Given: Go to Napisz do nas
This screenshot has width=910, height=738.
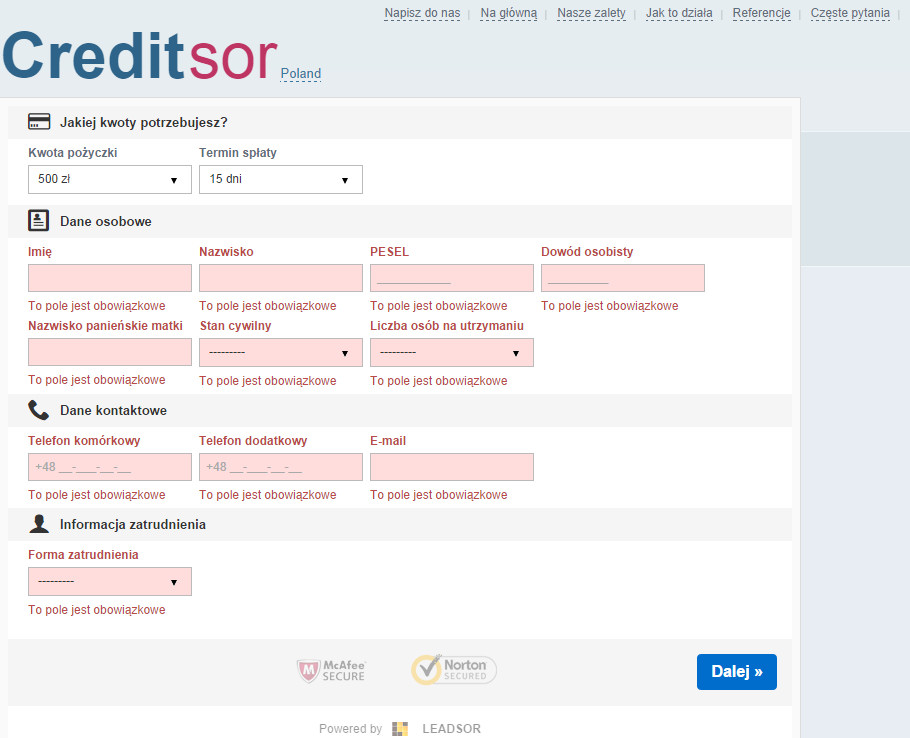Looking at the screenshot, I should click(422, 13).
